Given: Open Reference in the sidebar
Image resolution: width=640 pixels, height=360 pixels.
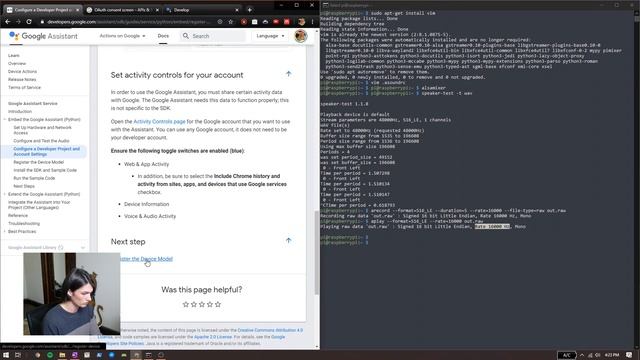Looking at the screenshot, I should [x=18, y=216].
